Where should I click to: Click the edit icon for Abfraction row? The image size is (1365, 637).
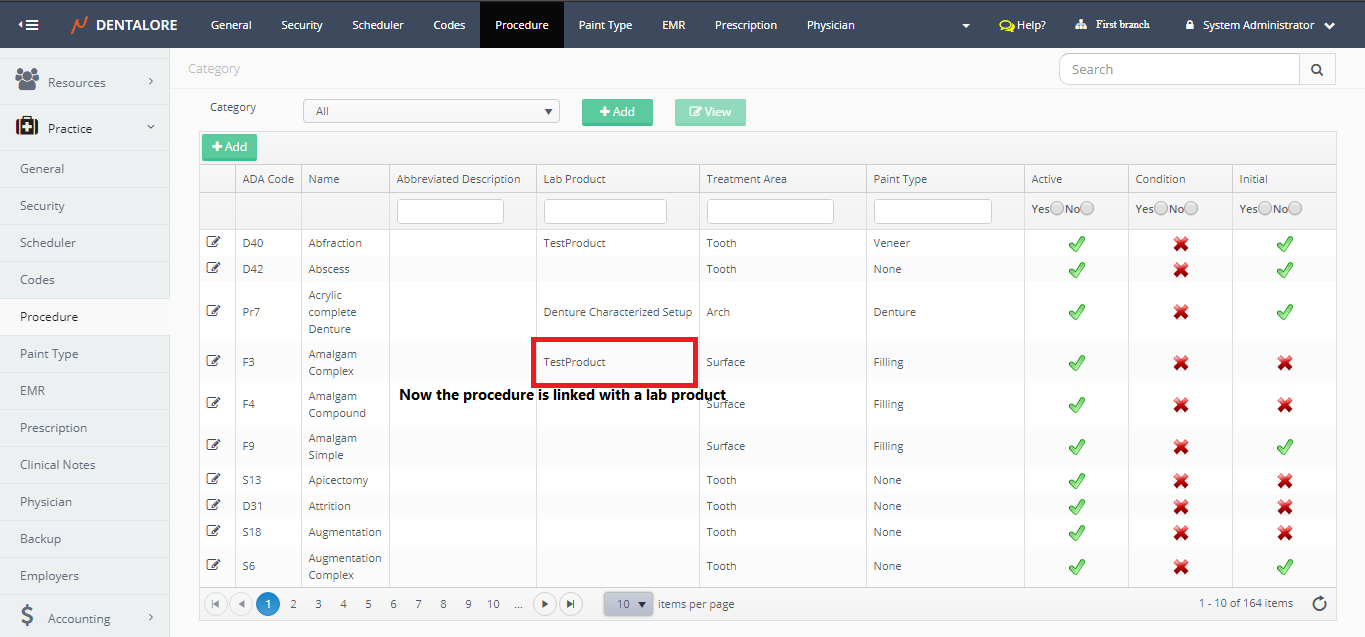pos(213,242)
